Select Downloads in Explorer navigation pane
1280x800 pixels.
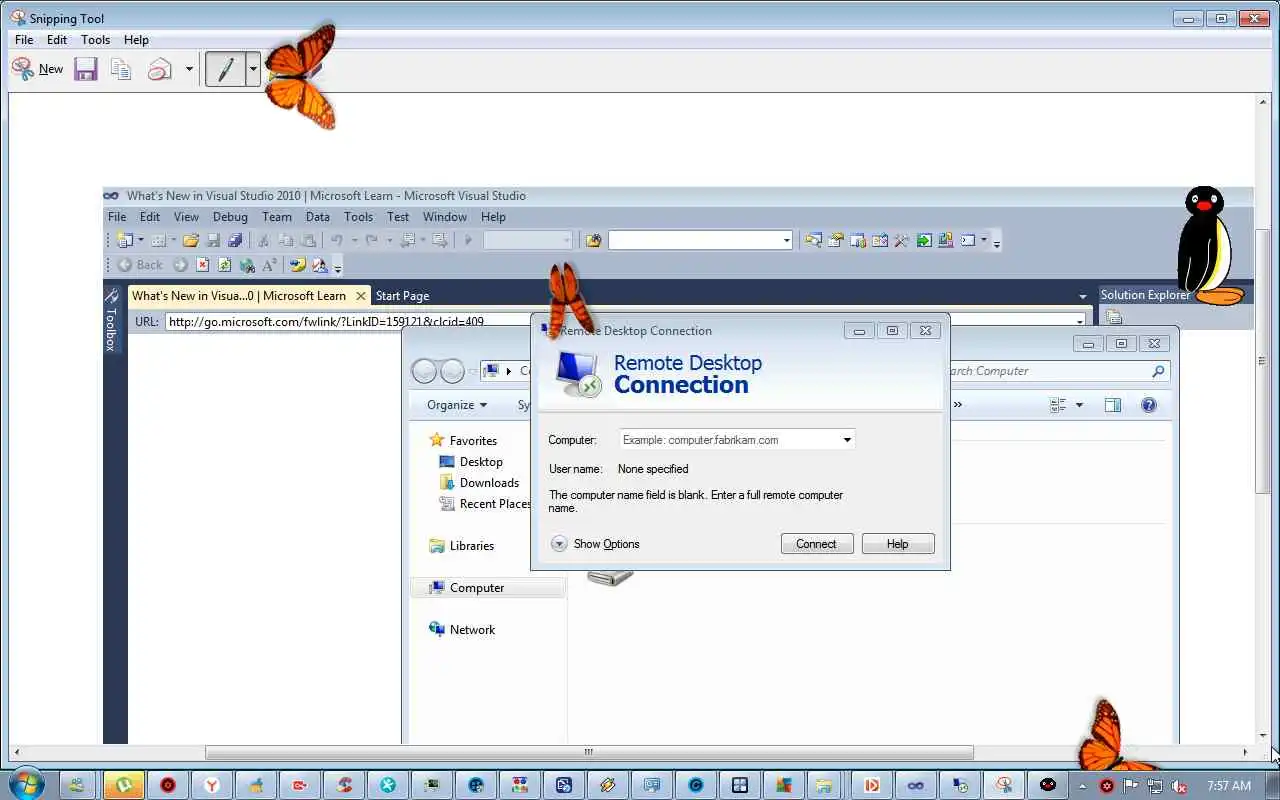[x=479, y=483]
